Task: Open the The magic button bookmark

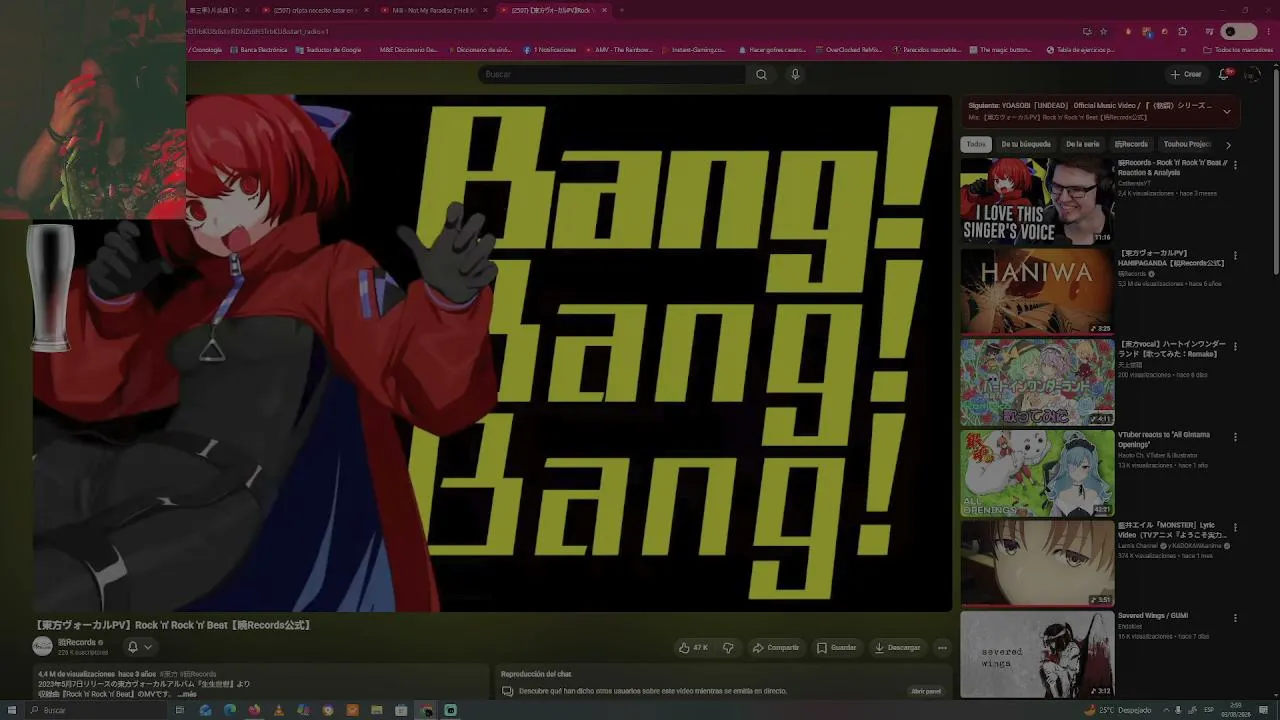Action: [x=1000, y=50]
